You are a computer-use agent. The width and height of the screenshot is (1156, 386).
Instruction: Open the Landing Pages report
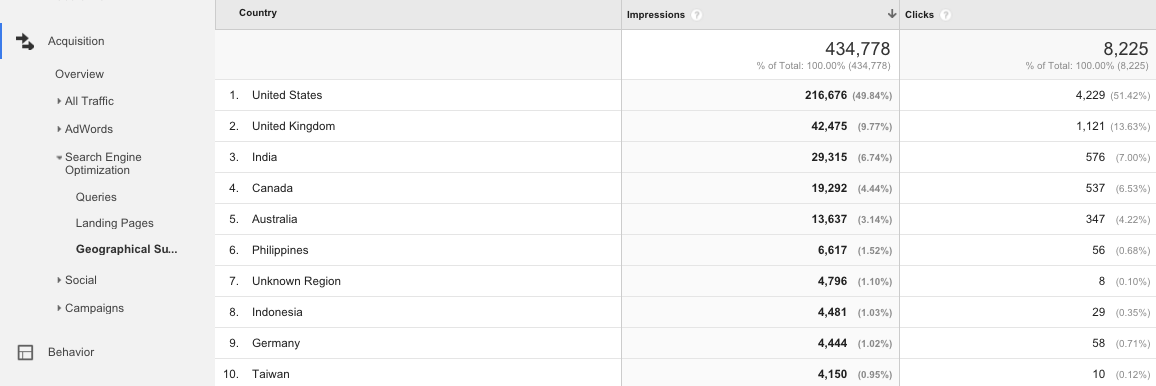114,222
